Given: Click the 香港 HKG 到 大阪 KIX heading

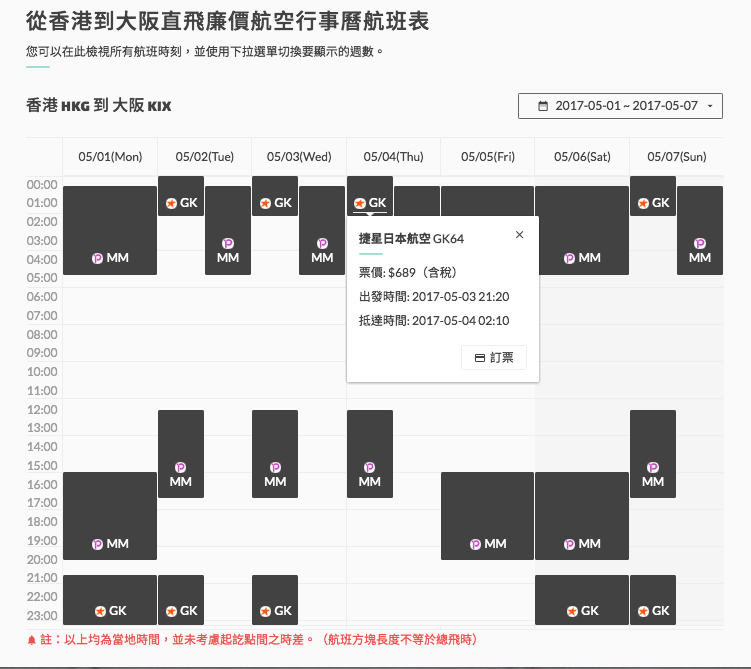Looking at the screenshot, I should coord(99,105).
